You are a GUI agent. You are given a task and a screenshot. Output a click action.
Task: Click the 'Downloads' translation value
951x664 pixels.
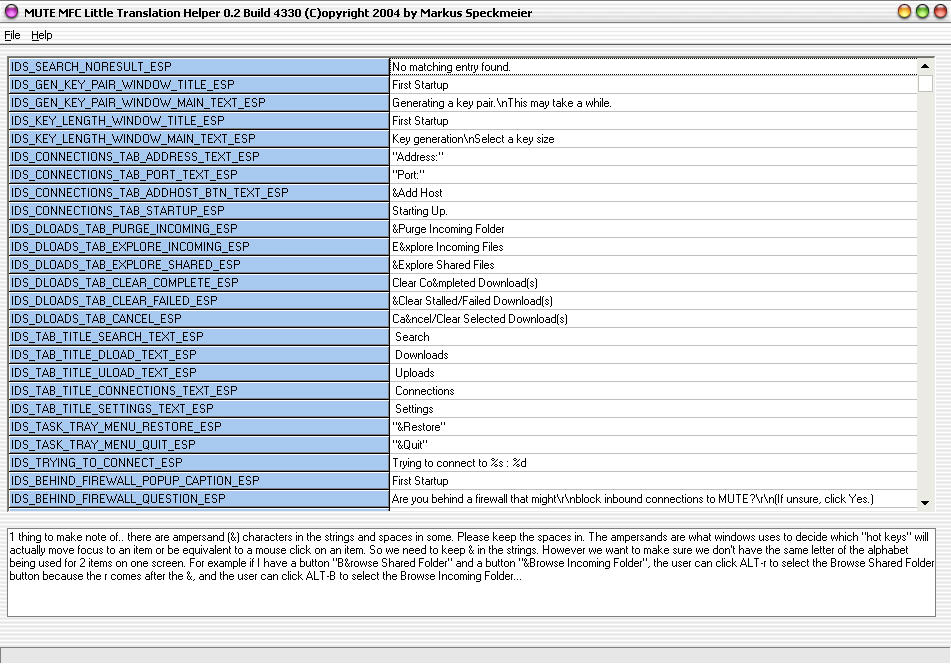point(653,355)
